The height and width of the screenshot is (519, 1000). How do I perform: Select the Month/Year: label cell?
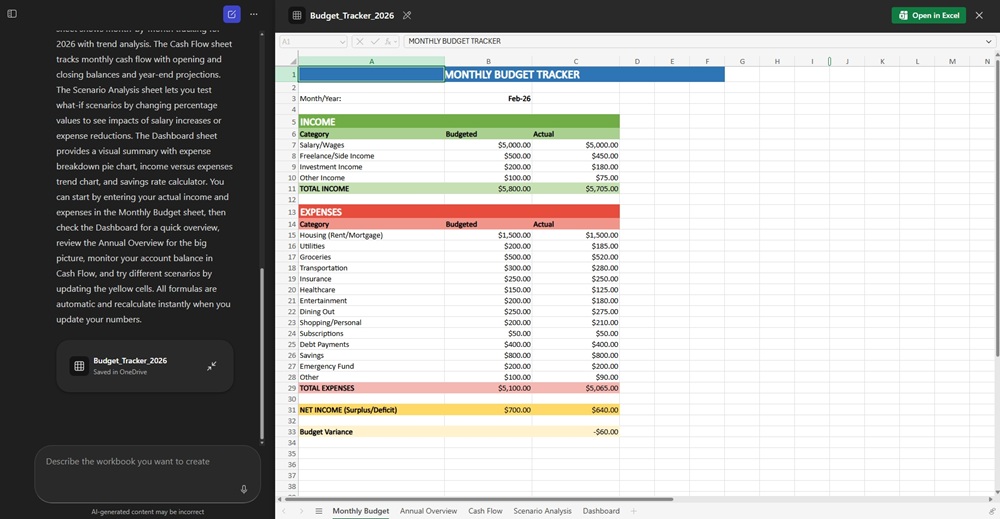click(372, 99)
